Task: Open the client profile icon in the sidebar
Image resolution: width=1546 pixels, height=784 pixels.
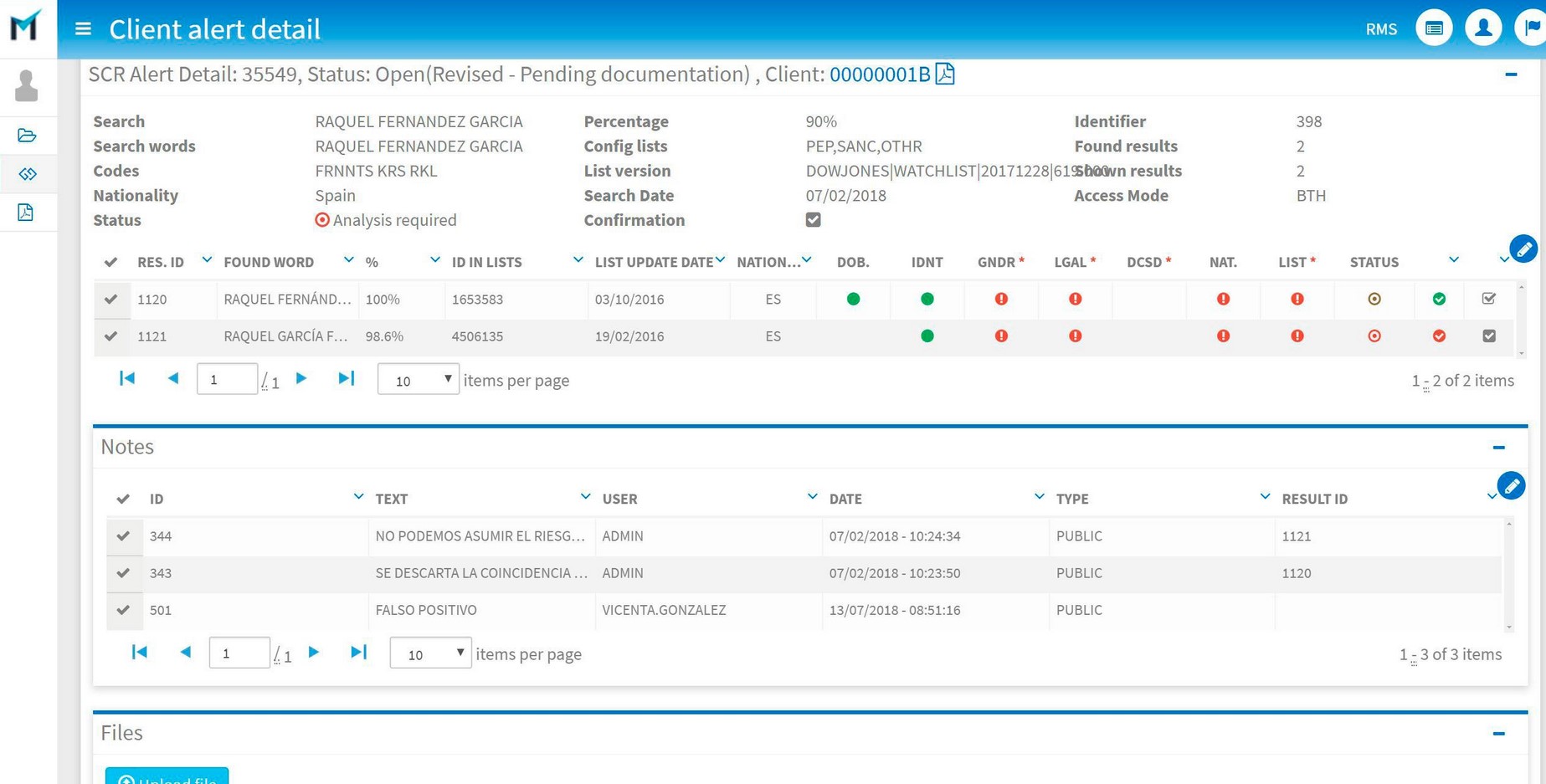Action: tap(28, 85)
